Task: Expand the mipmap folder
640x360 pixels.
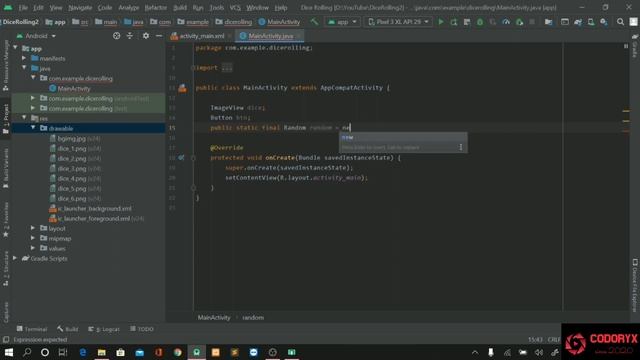Action: [33, 238]
